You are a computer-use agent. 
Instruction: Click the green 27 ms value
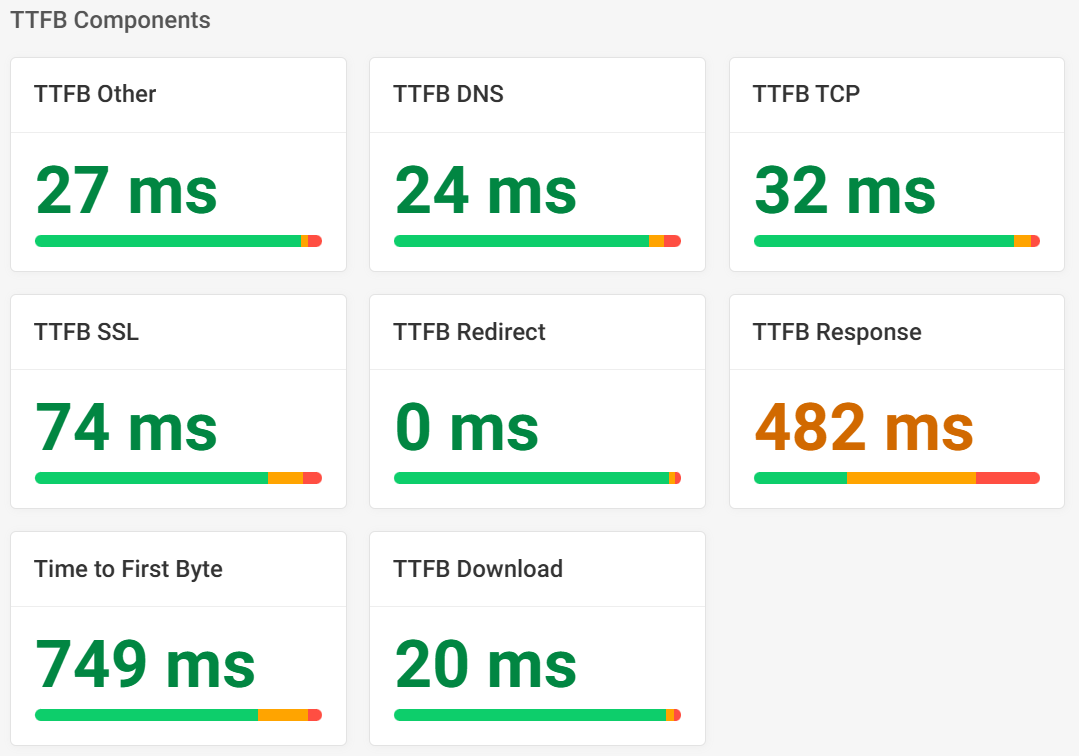[126, 191]
